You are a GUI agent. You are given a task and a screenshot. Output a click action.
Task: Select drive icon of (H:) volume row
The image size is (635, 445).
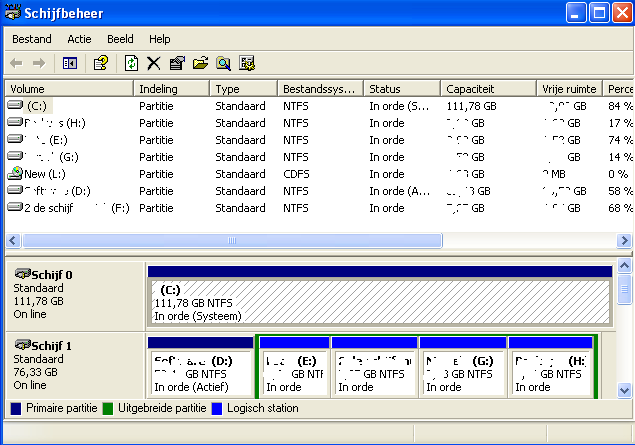15,122
